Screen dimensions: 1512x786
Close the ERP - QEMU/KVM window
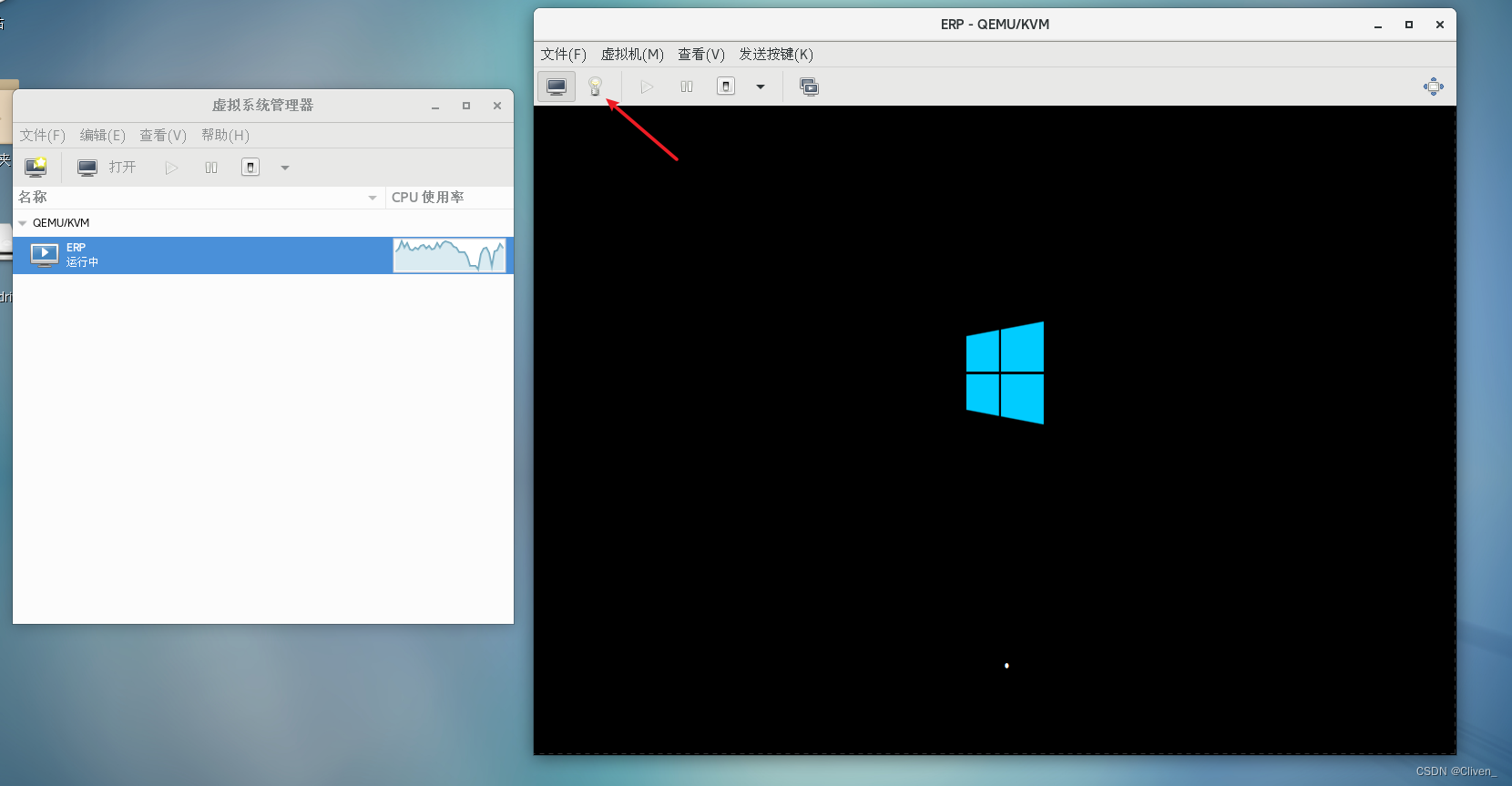pos(1440,25)
